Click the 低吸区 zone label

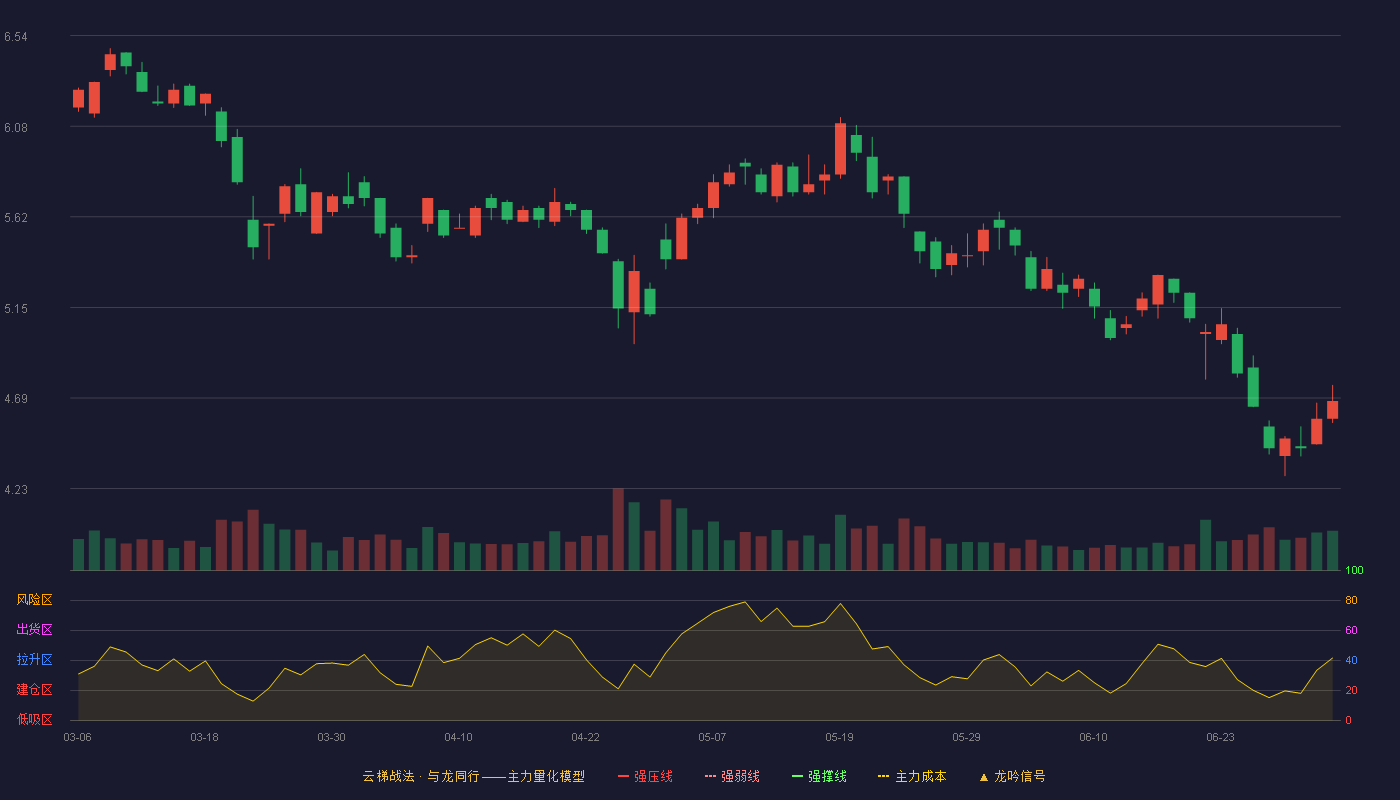click(34, 719)
